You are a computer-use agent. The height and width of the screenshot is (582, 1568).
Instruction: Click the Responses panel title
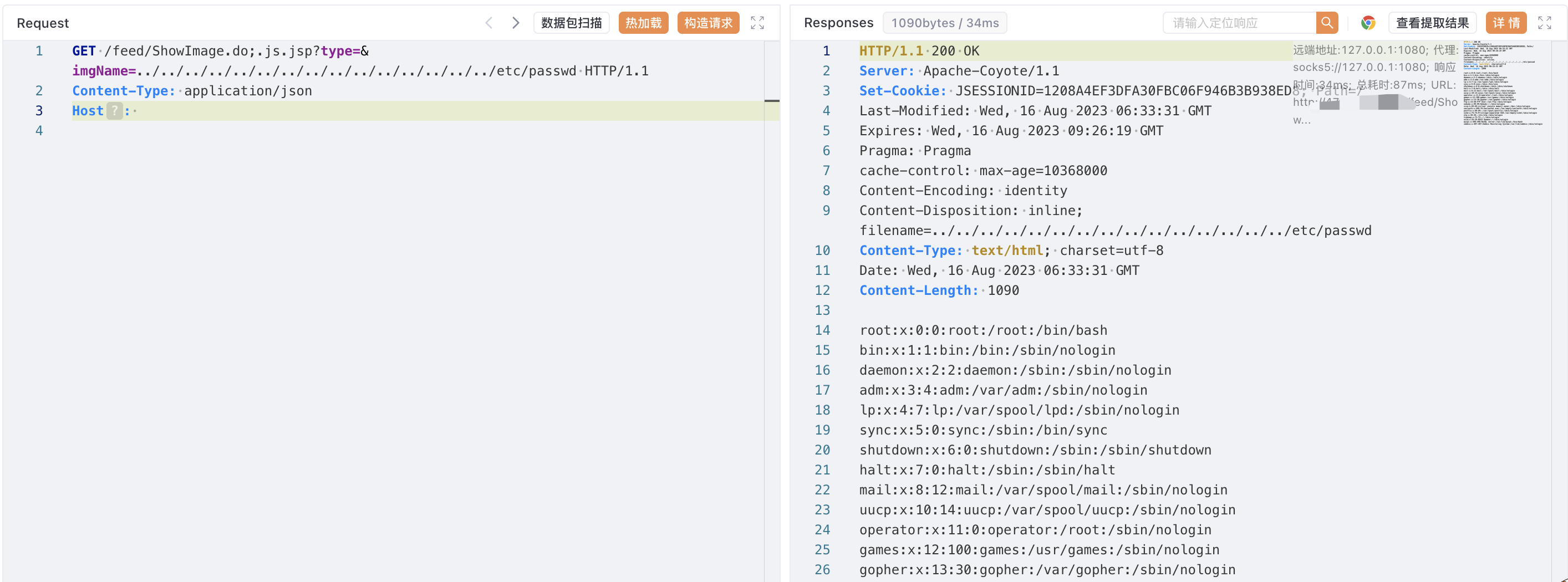[x=838, y=23]
